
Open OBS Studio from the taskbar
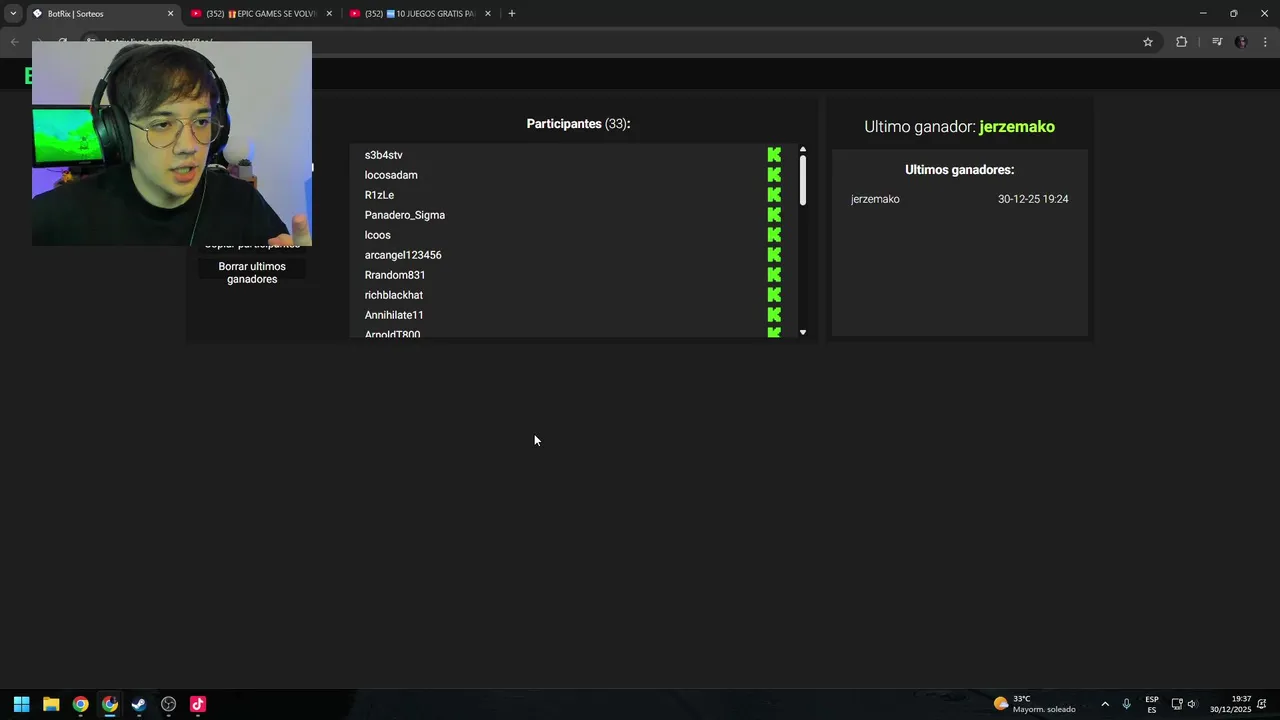[168, 704]
